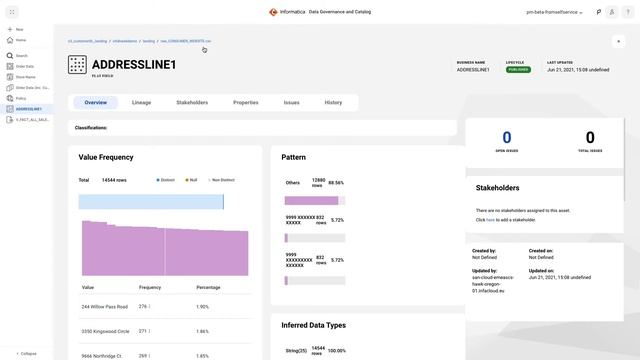Click the total issues count 0
This screenshot has height=360, width=640.
click(590, 138)
